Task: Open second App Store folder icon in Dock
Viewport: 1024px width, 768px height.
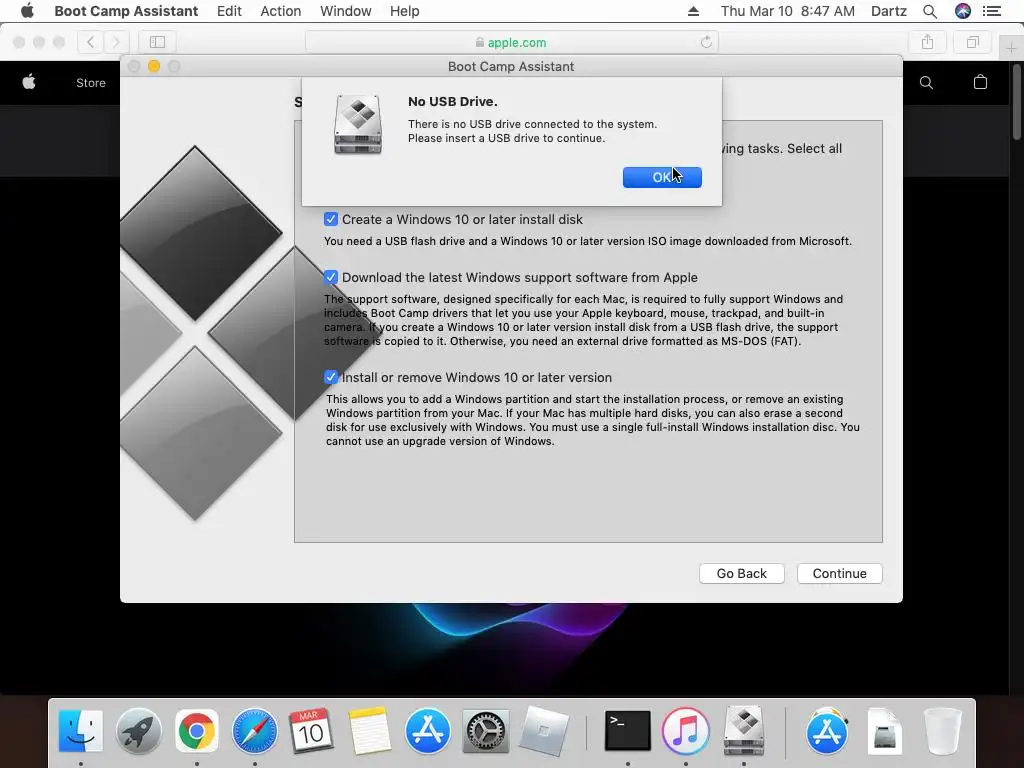Action: pos(827,731)
